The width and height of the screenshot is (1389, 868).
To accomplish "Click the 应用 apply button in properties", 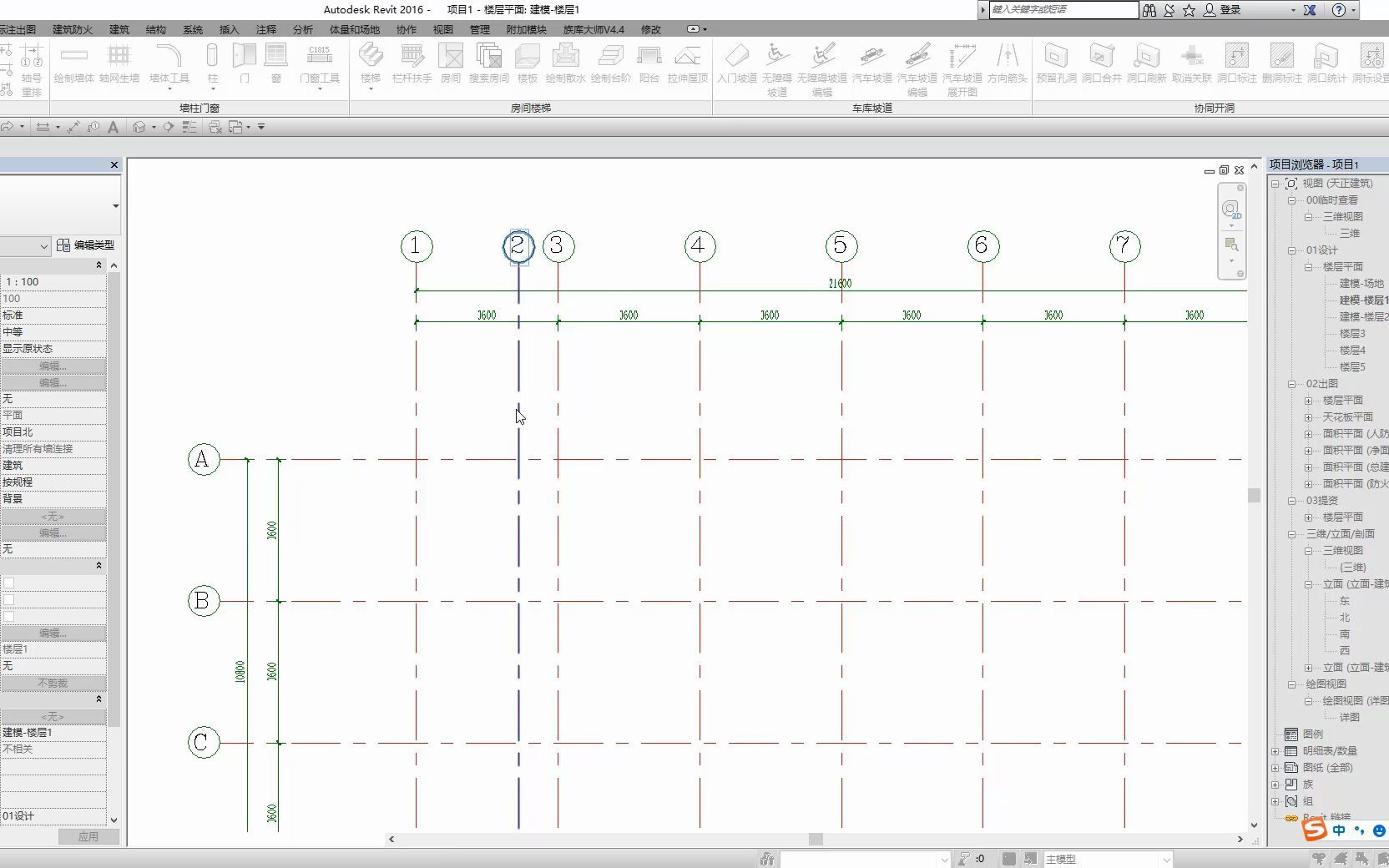I will (88, 836).
